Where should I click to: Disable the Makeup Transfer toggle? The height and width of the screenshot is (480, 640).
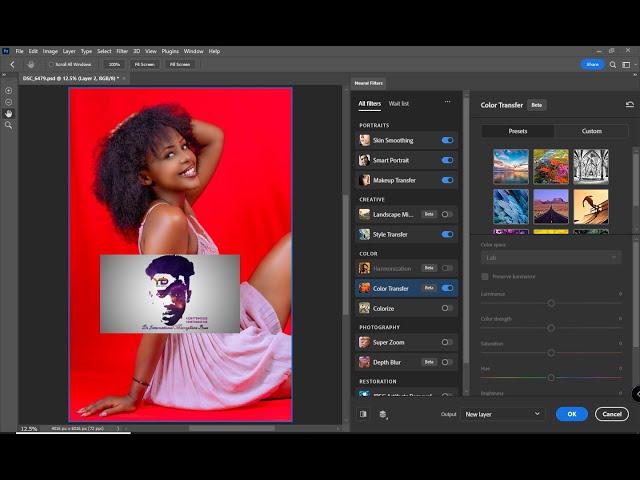click(x=447, y=180)
